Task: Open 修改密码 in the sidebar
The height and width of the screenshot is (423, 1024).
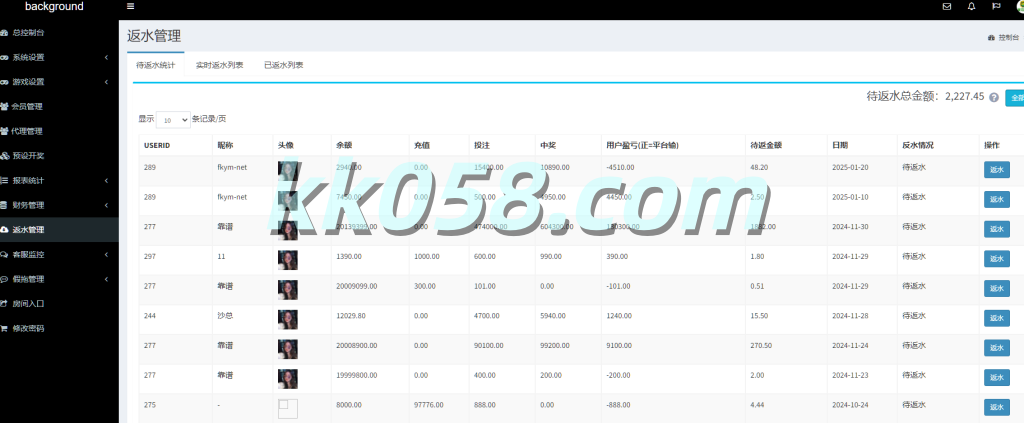Action: pyautogui.click(x=28, y=328)
